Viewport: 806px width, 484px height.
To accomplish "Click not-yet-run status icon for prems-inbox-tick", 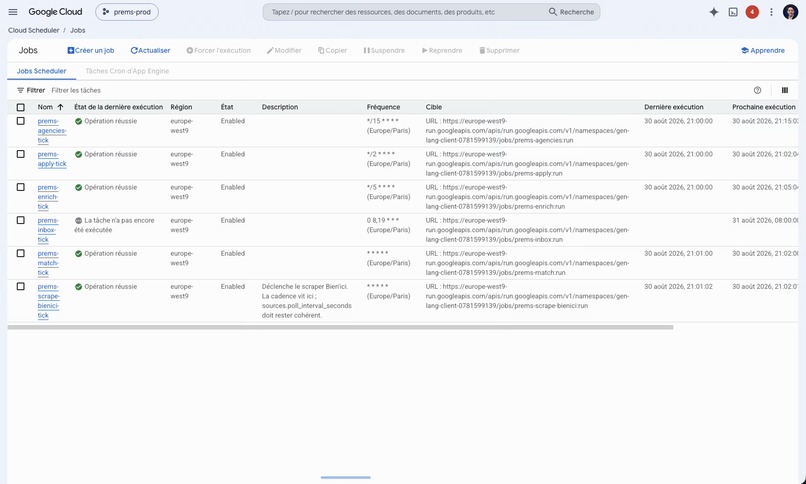I will click(79, 220).
